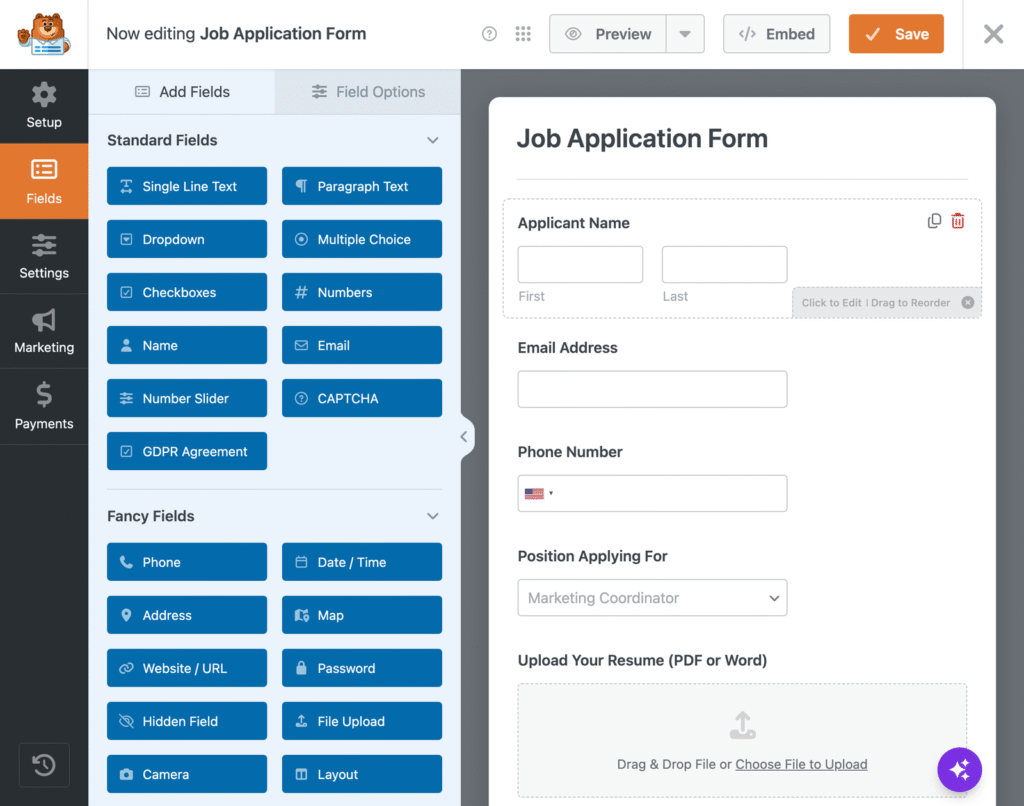Add a Checkboxes field

[187, 292]
